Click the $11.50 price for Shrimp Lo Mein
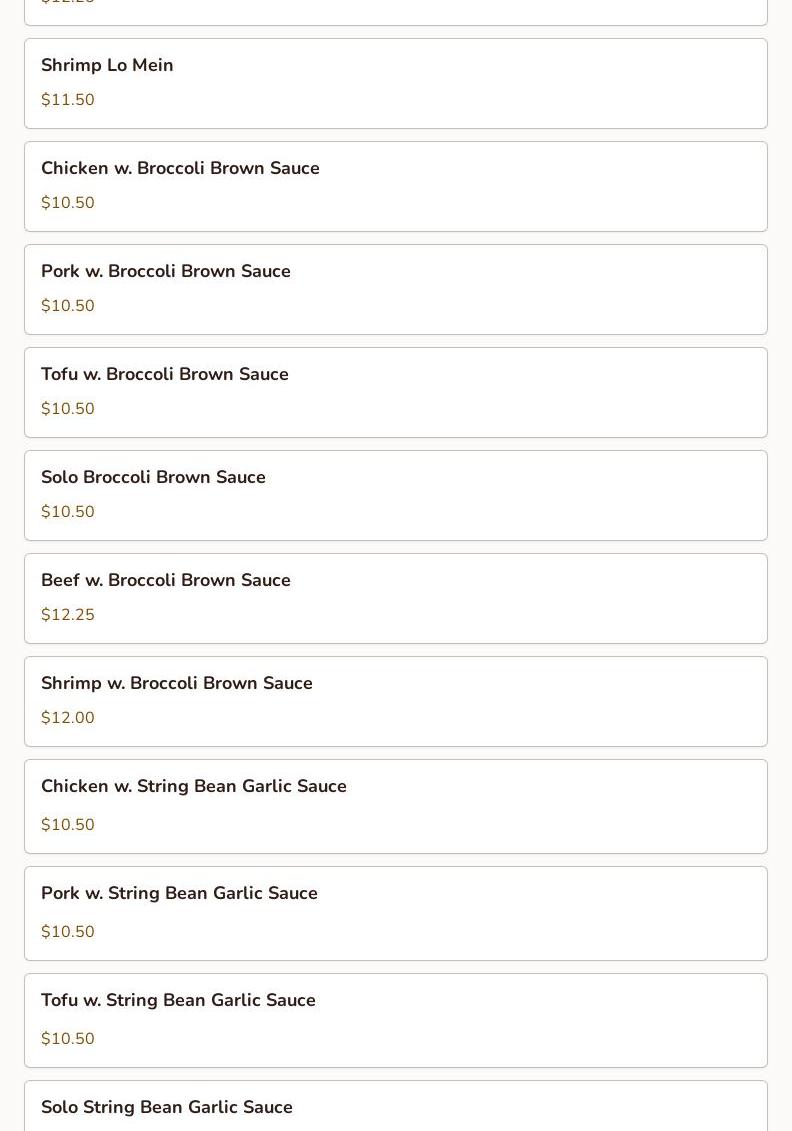Viewport: 792px width, 1131px height. click(x=68, y=100)
